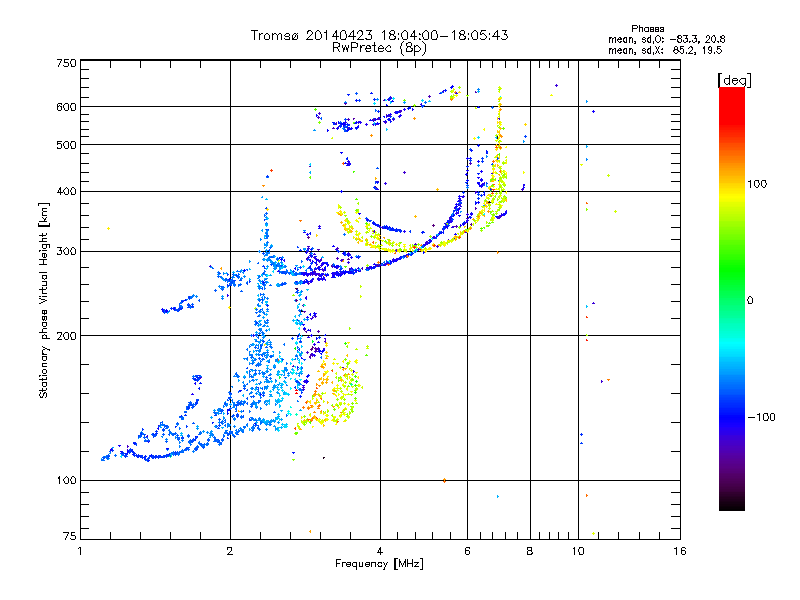Image resolution: width=800 pixels, height=600 pixels.
Task: Click the x-axis tick label '1'
Action: coord(80,551)
